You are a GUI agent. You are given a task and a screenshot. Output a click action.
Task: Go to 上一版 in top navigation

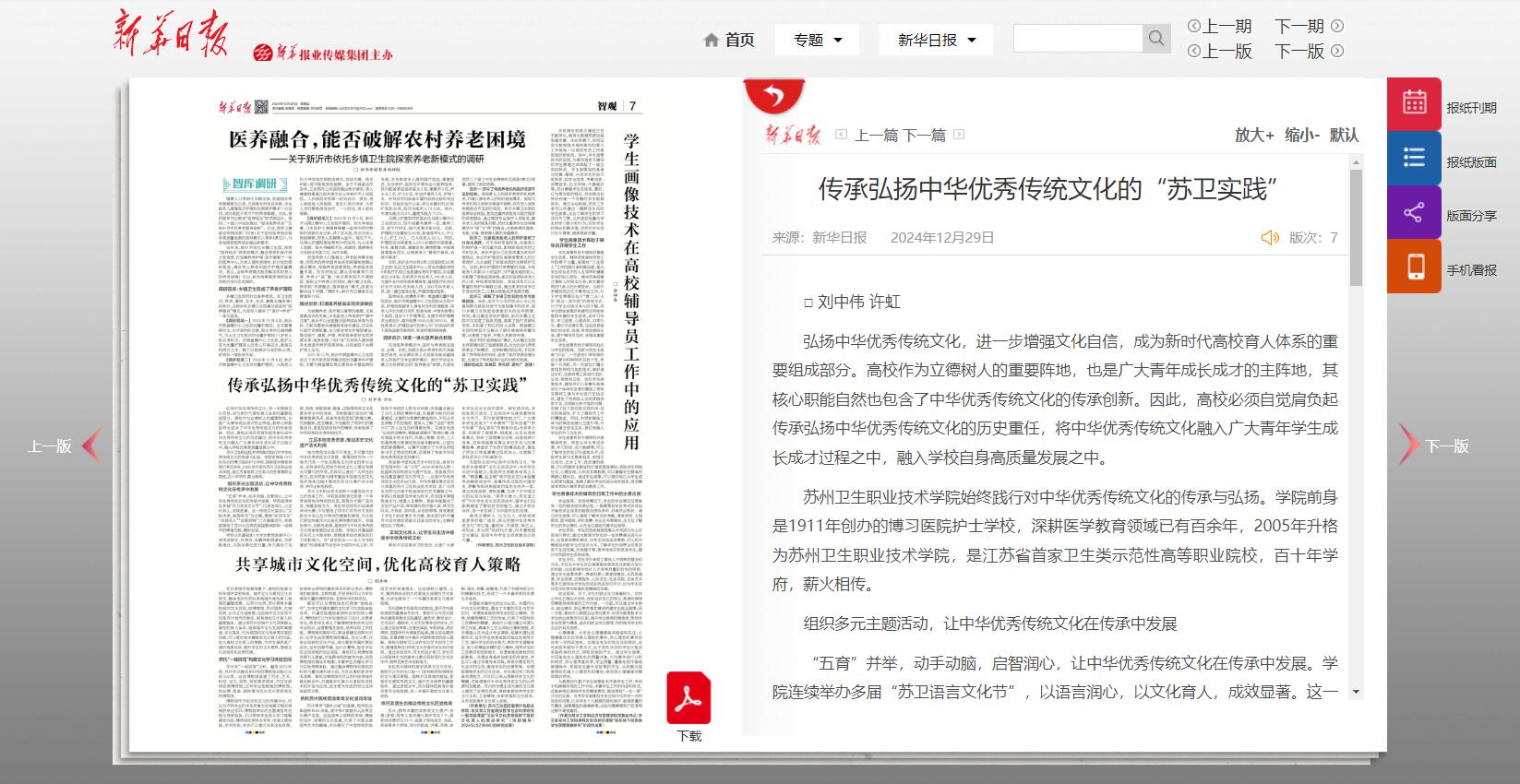[1219, 52]
